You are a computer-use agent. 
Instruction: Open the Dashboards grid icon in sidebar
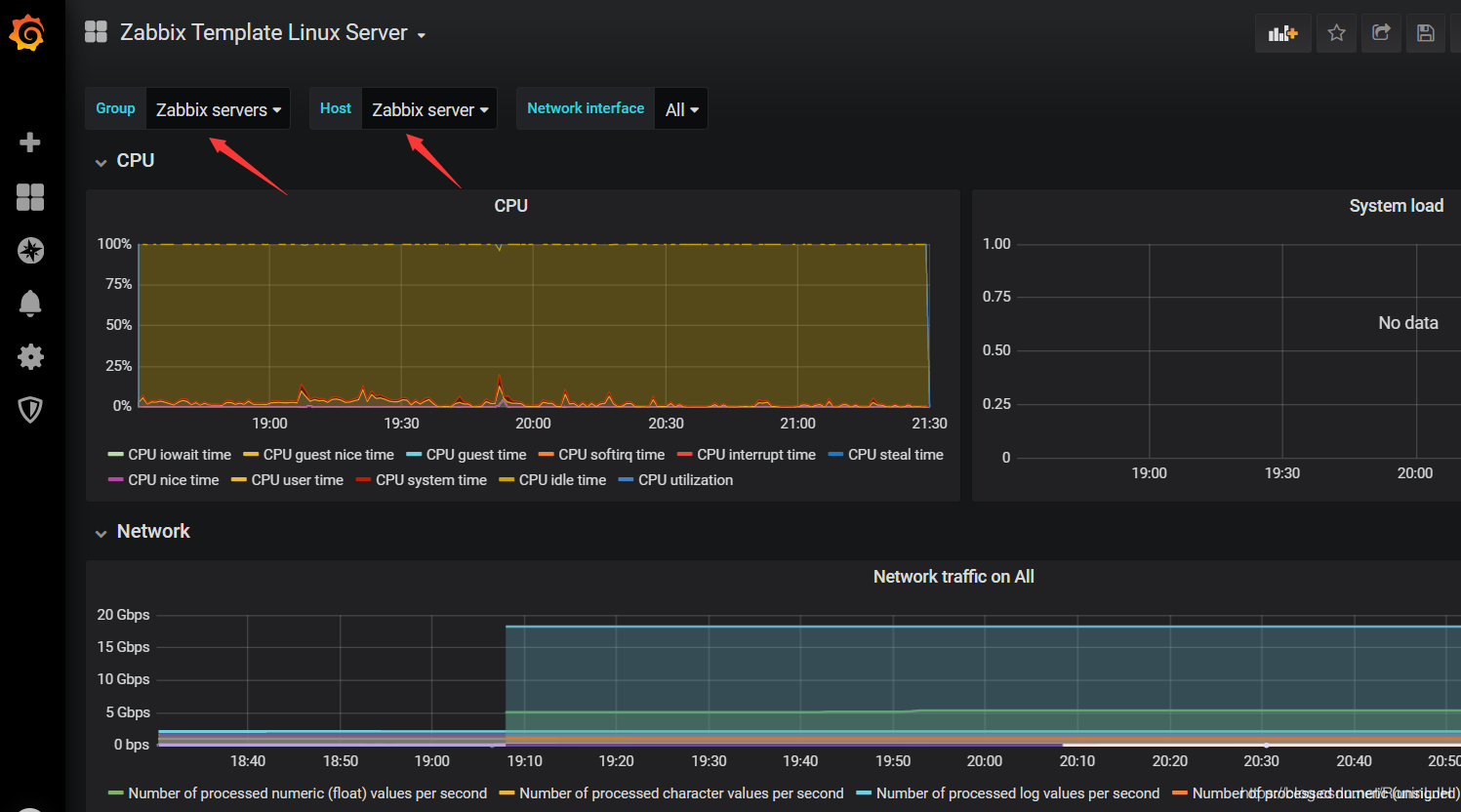tap(30, 197)
